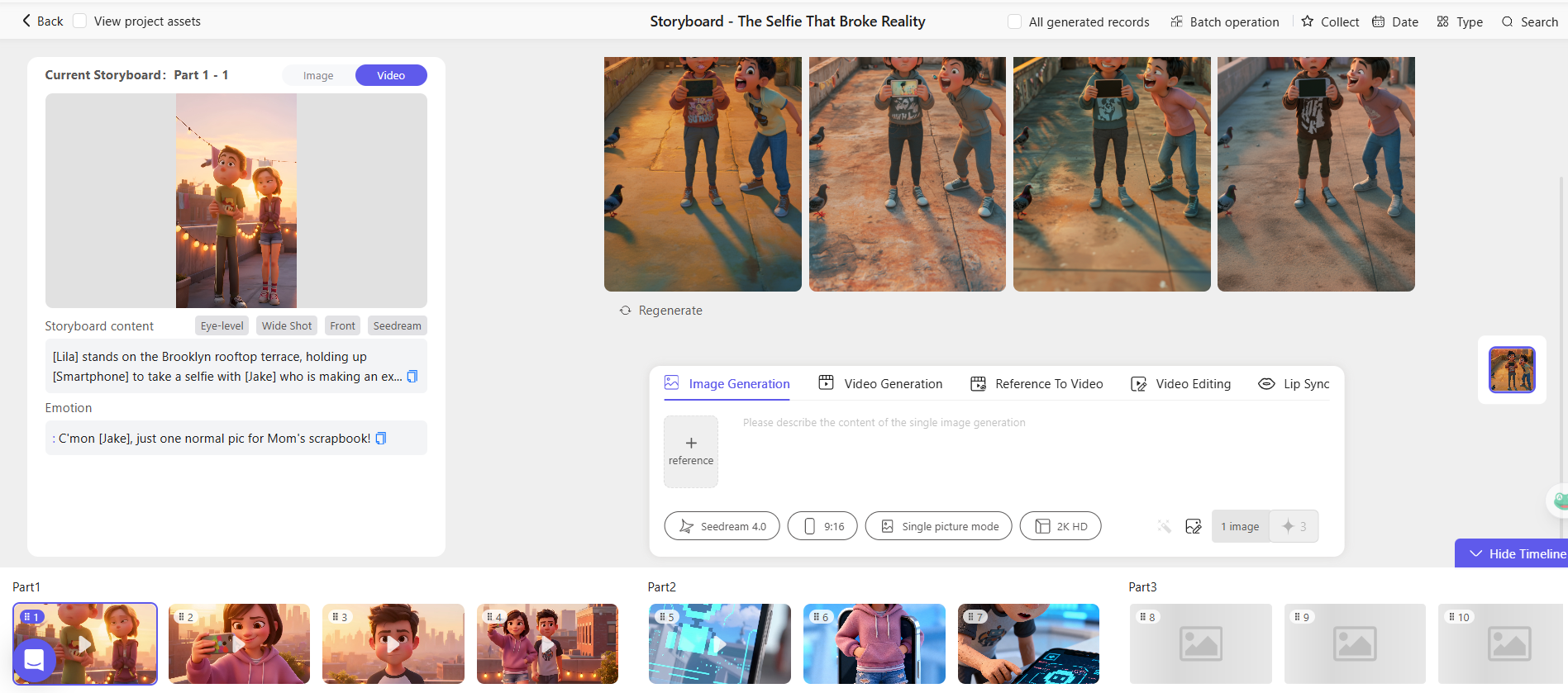The width and height of the screenshot is (1568, 693).
Task: Select the Eye-level tag
Action: [222, 325]
